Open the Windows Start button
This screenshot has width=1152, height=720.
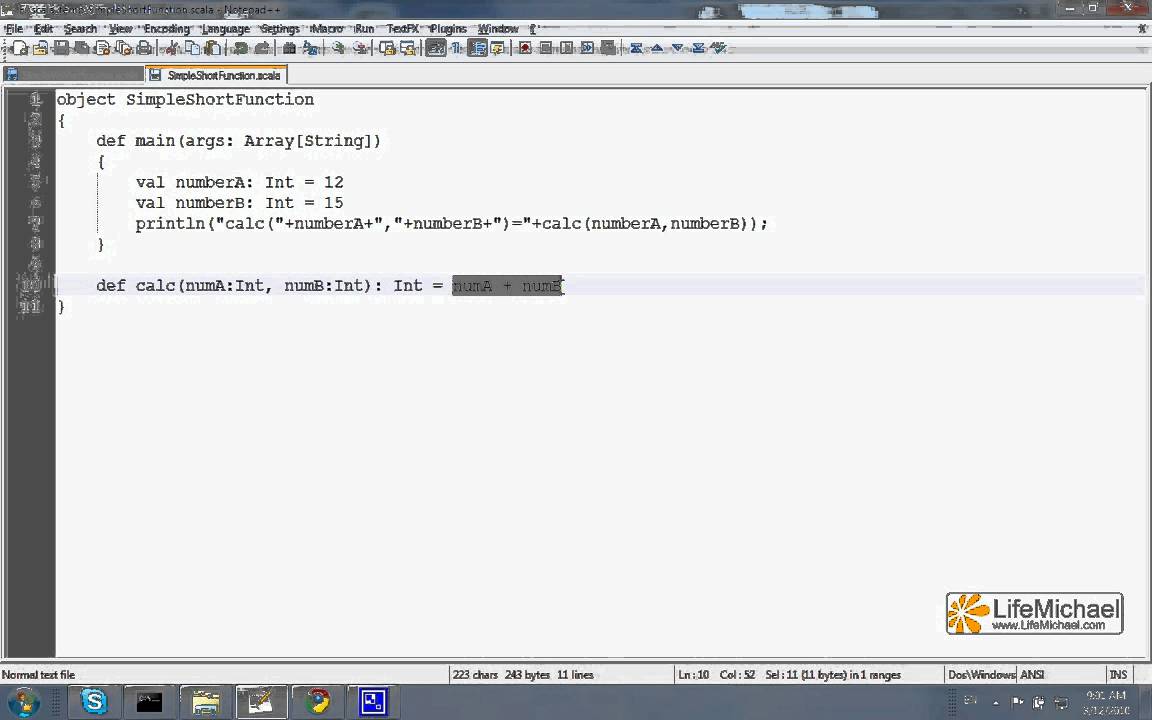pos(24,702)
